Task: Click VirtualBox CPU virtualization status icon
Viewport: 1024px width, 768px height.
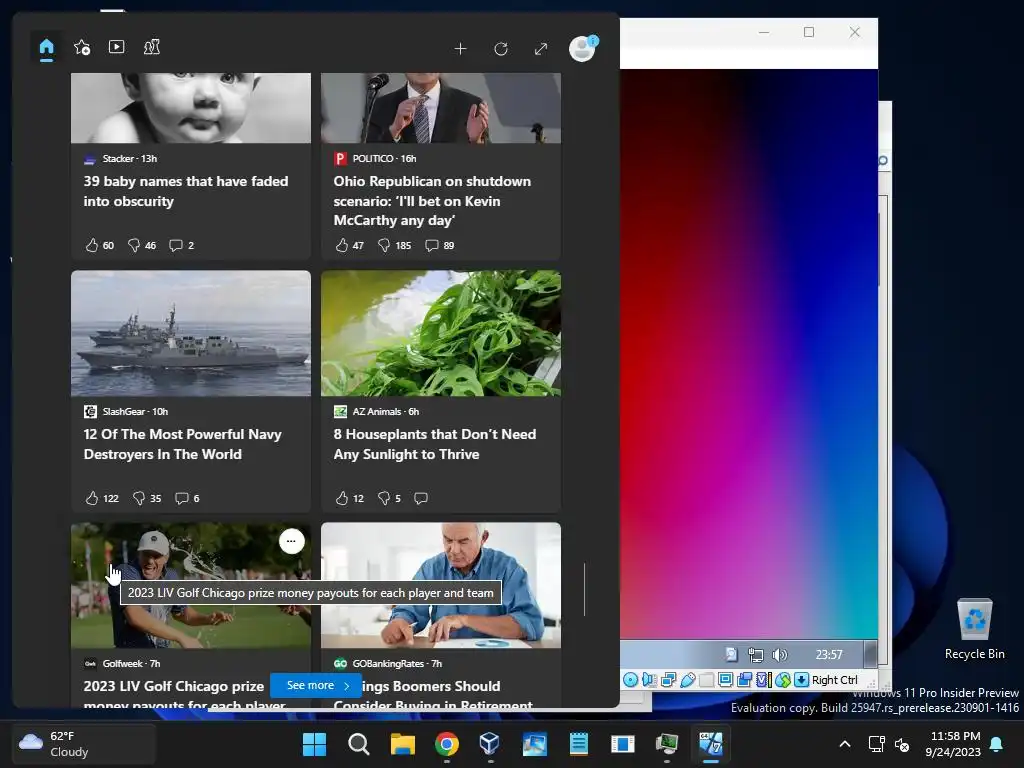Action: 763,680
